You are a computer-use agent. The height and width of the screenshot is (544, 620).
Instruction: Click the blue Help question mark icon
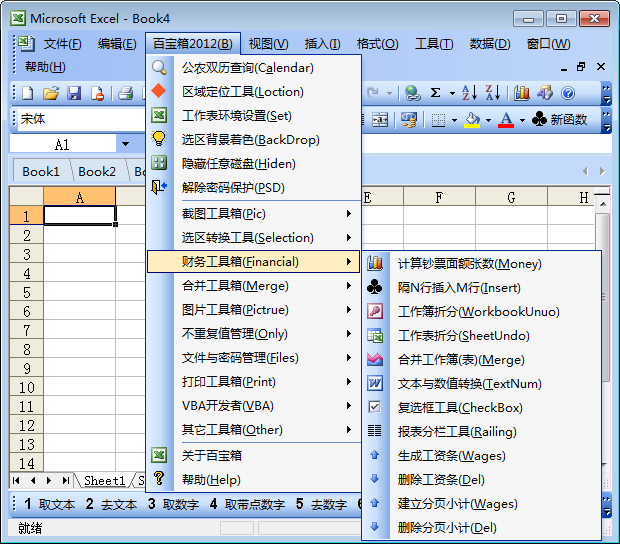point(568,93)
